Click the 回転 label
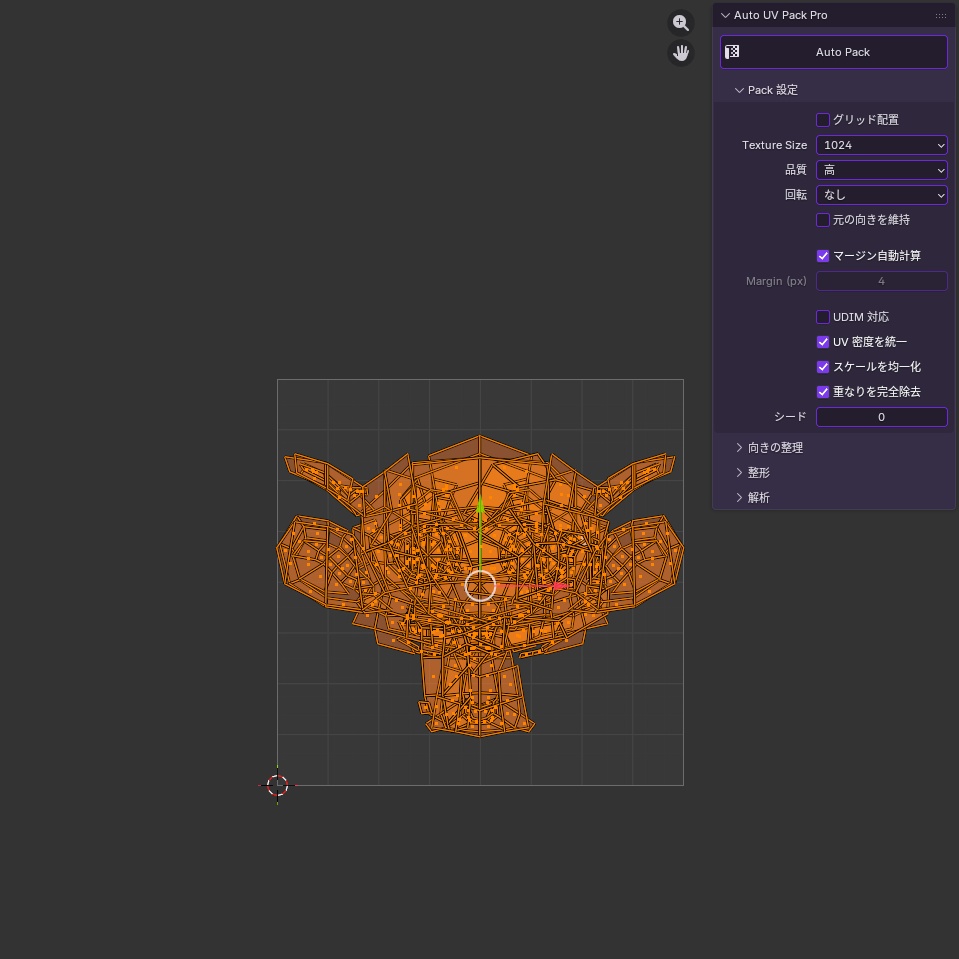 tap(796, 195)
